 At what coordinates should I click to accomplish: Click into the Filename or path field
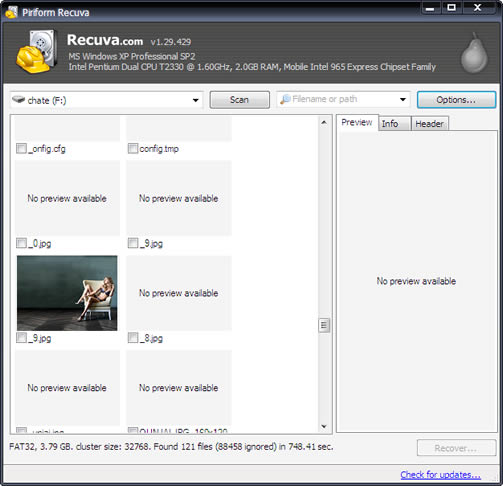tap(343, 99)
